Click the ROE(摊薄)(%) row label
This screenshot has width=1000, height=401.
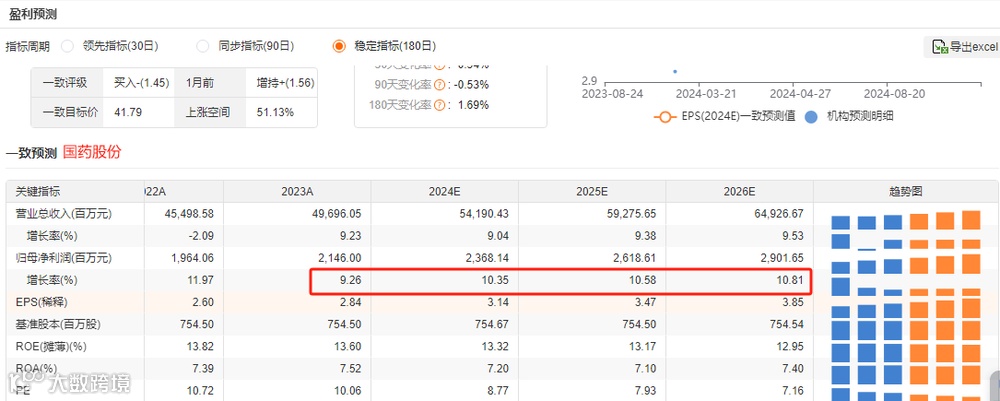point(50,347)
